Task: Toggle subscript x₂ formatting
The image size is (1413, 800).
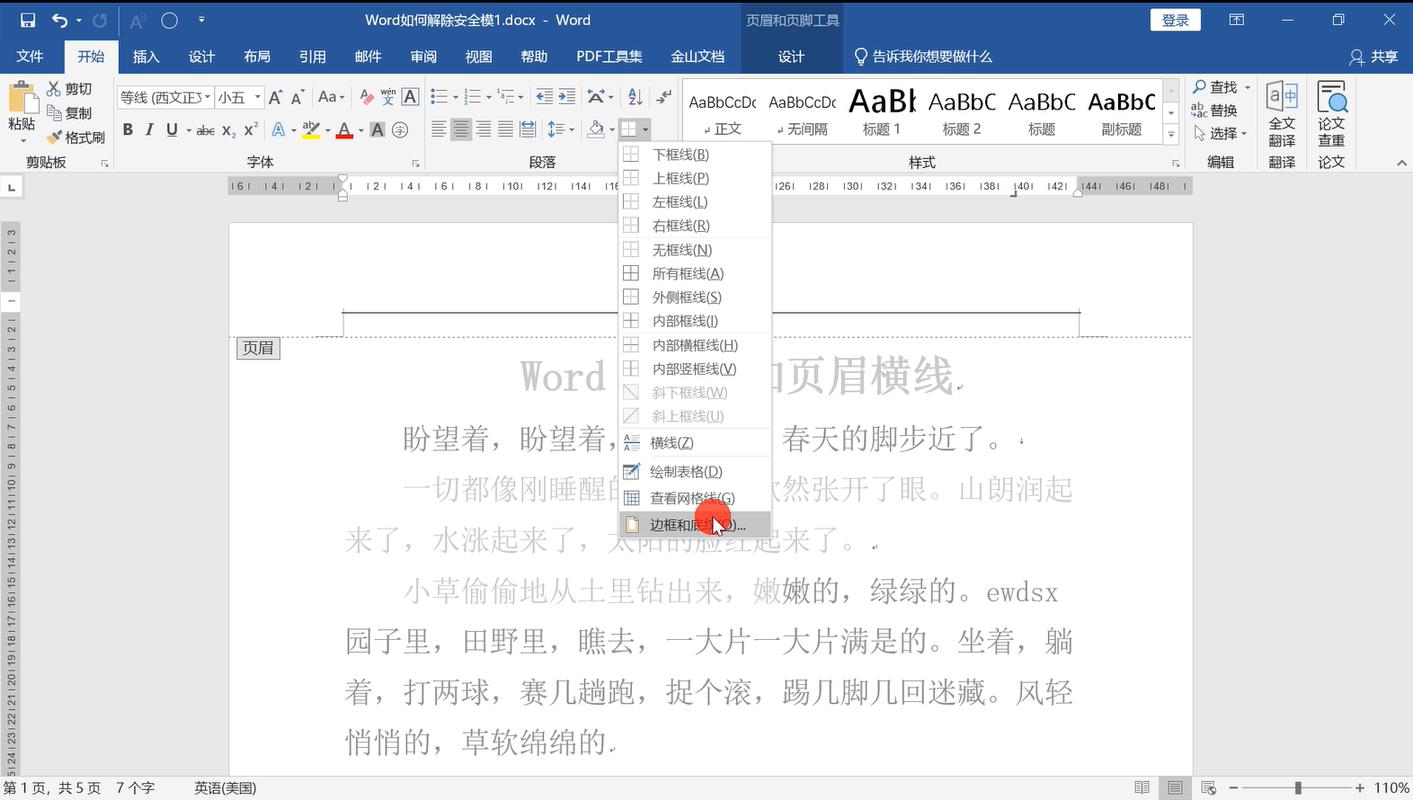Action: pyautogui.click(x=229, y=130)
